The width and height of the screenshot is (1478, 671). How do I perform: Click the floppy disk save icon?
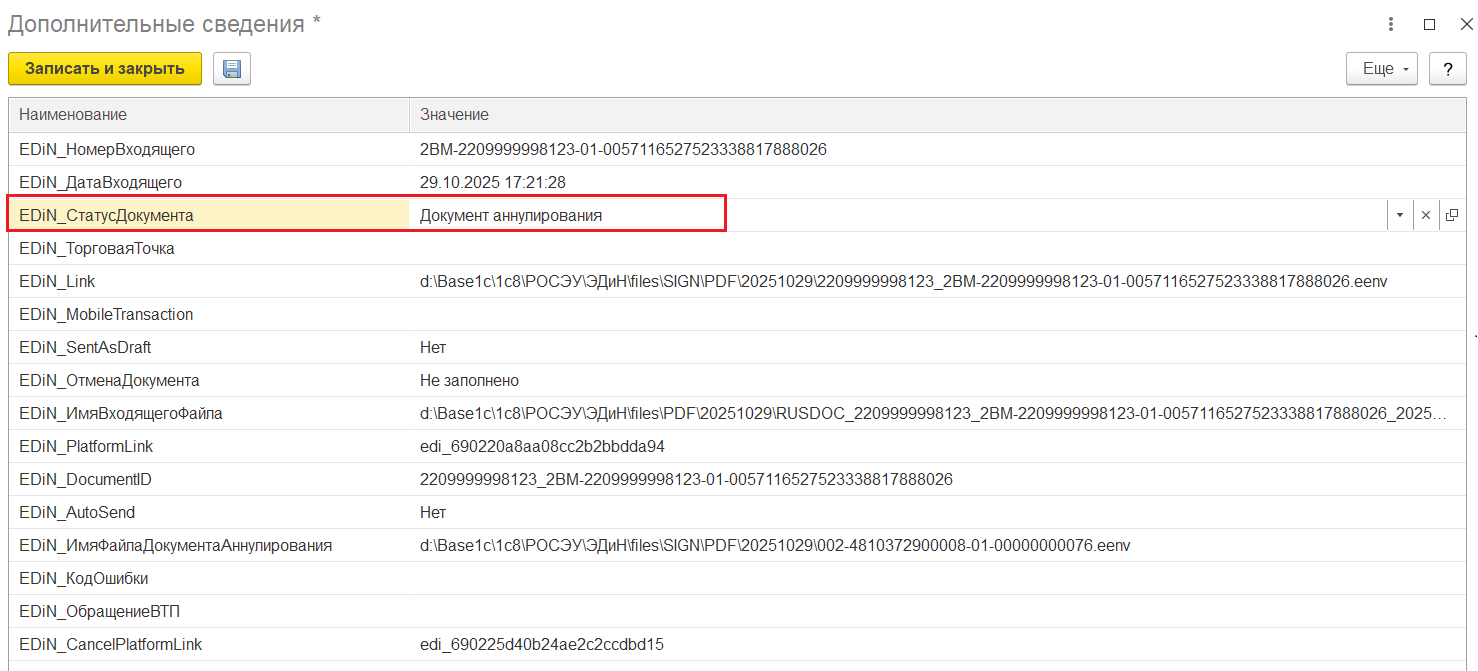(232, 69)
